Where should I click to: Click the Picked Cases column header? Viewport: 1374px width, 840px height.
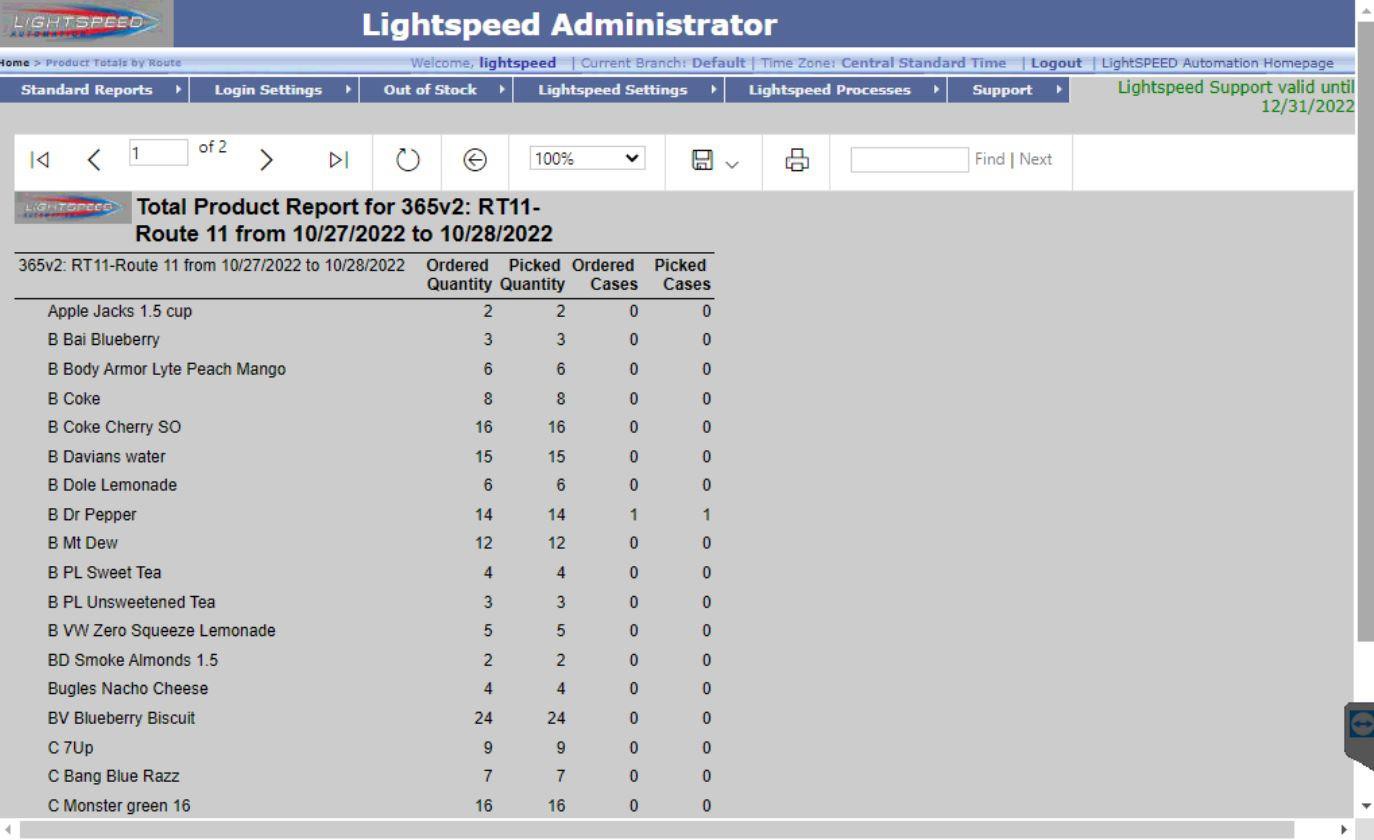682,275
